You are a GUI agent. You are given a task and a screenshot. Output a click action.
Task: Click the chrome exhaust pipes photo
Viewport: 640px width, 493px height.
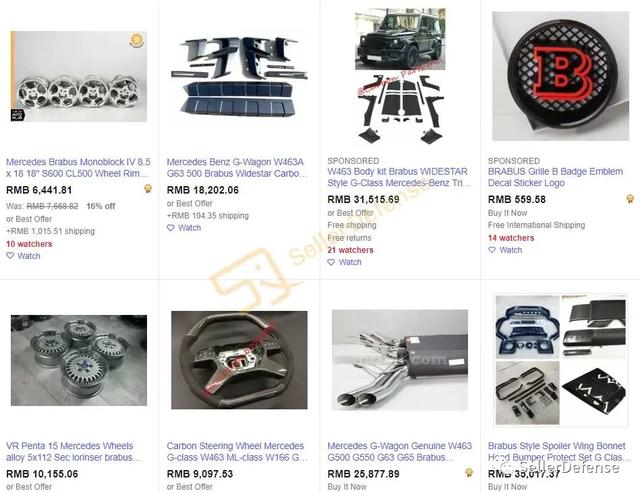point(400,360)
